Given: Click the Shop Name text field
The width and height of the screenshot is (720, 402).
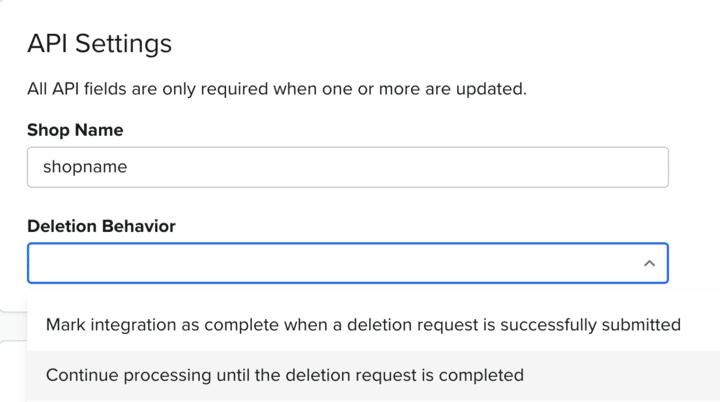Looking at the screenshot, I should click(347, 167).
